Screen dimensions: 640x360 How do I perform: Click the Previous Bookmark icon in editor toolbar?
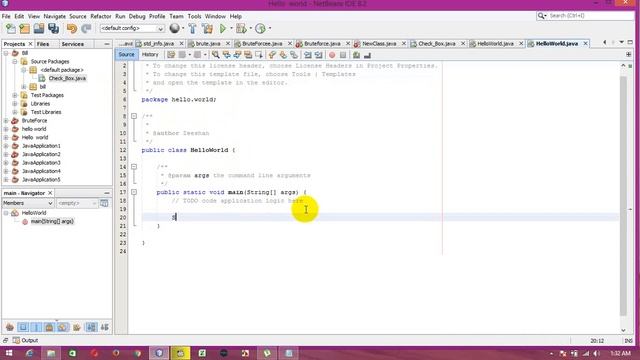coord(272,55)
